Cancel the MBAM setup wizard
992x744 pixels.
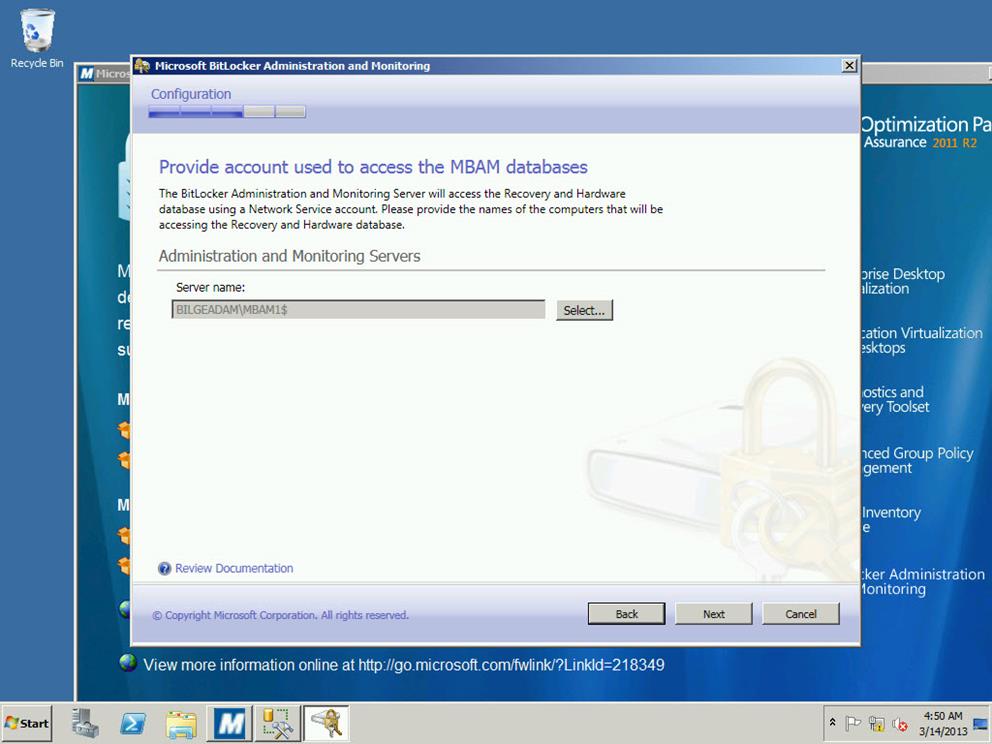[801, 614]
